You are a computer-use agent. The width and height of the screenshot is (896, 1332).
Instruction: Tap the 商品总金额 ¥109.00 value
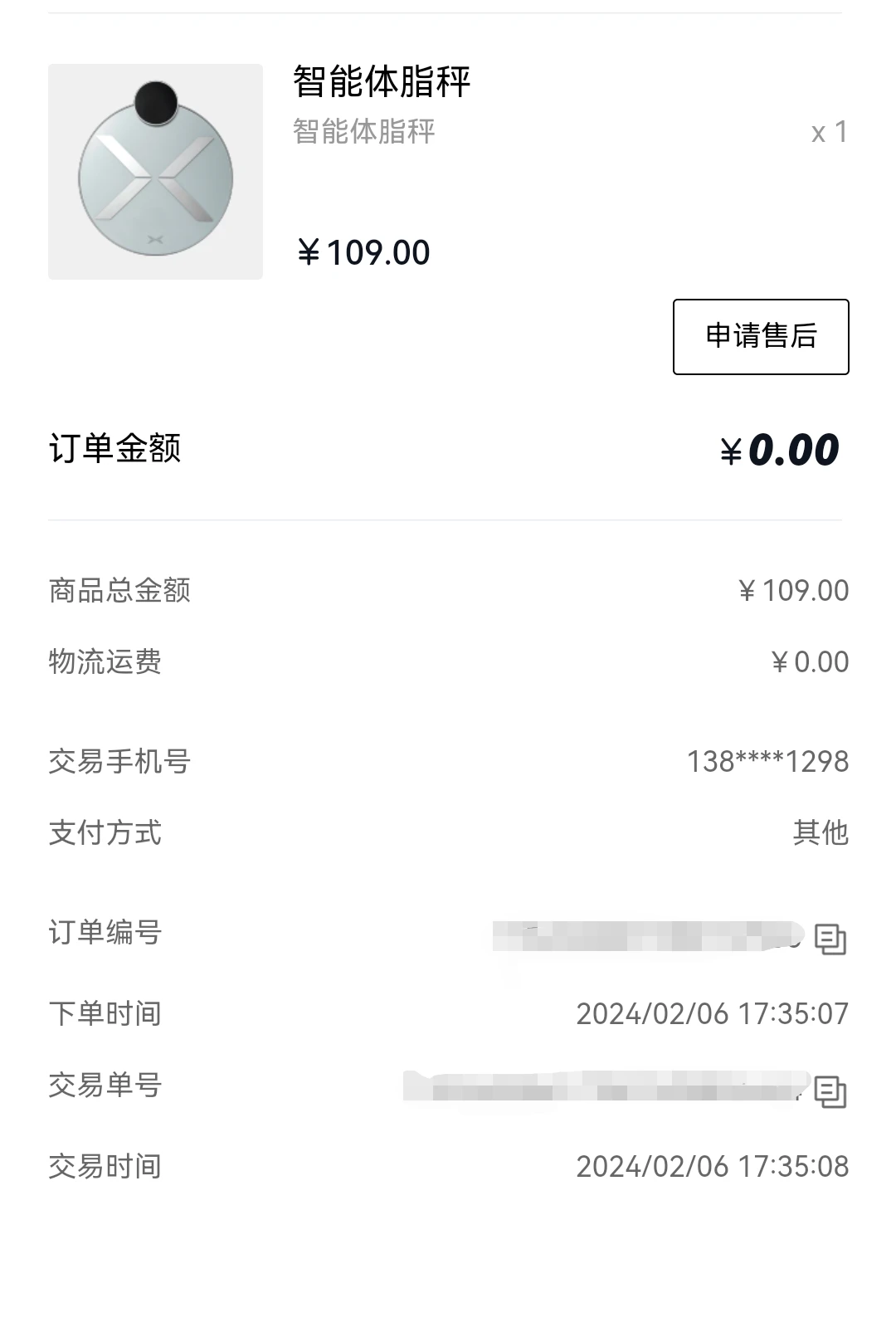[793, 591]
